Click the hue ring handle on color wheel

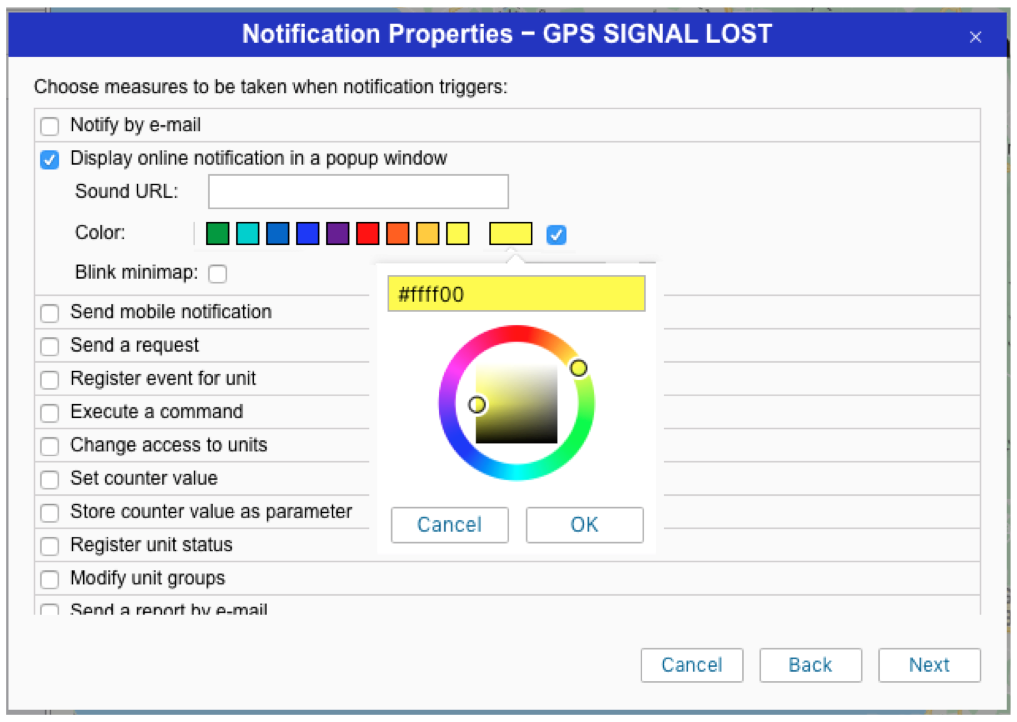coord(578,368)
